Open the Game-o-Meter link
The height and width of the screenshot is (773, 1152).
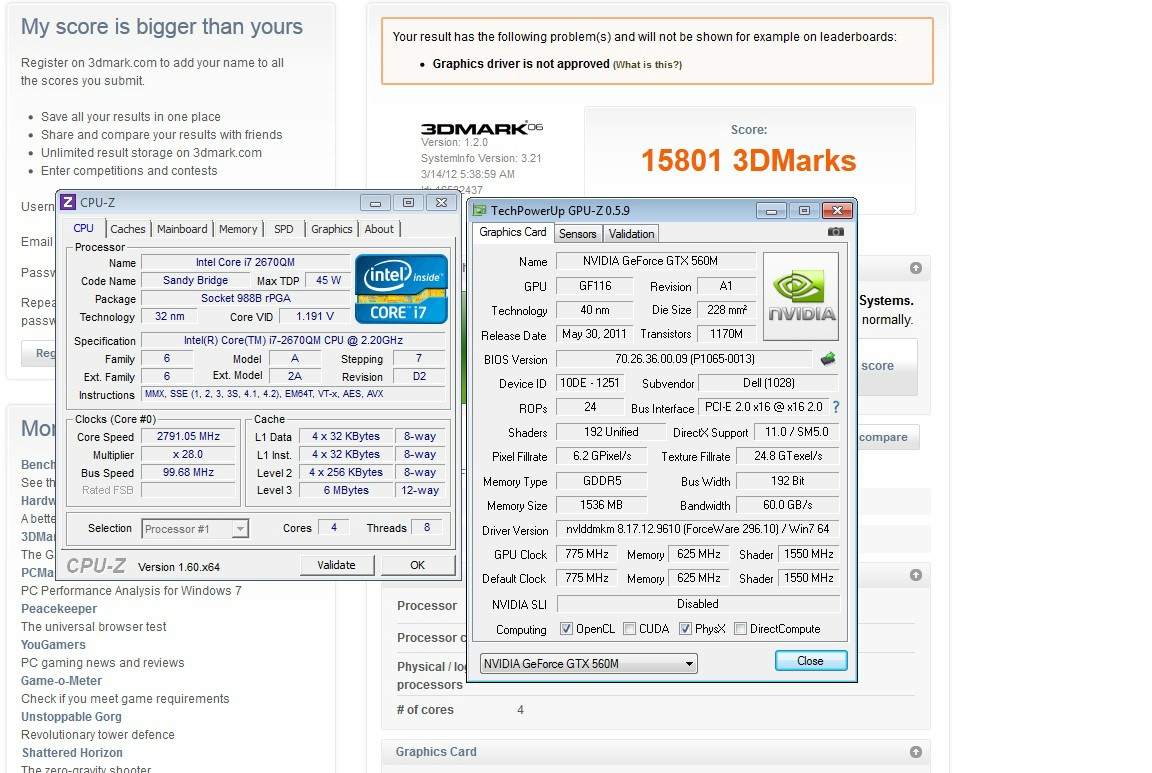(62, 680)
